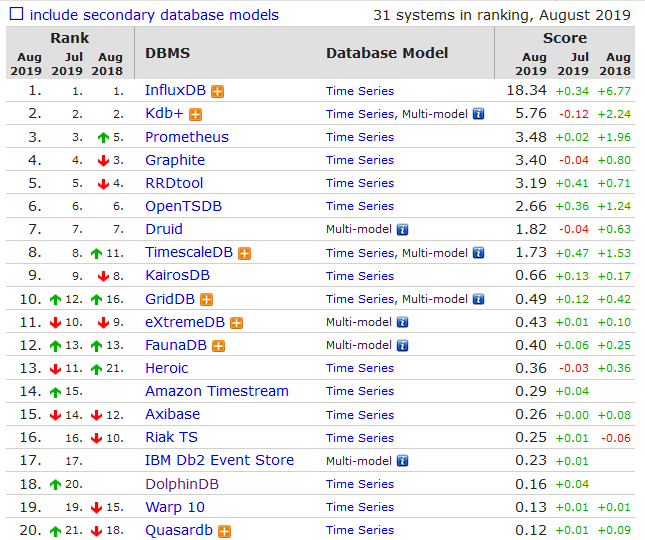This screenshot has height=540, width=645.
Task: Click Time Series model link in KairosDB row
Action: pos(360,276)
